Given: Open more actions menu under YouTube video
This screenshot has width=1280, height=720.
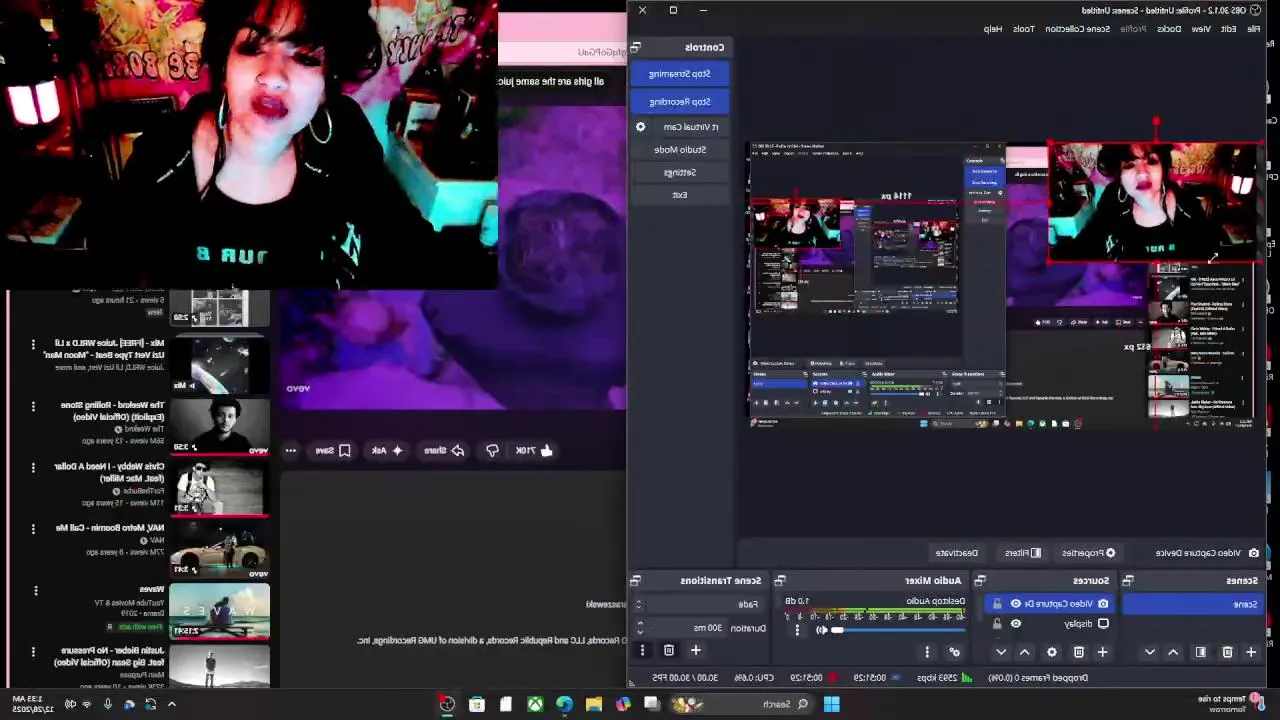Looking at the screenshot, I should pos(291,451).
